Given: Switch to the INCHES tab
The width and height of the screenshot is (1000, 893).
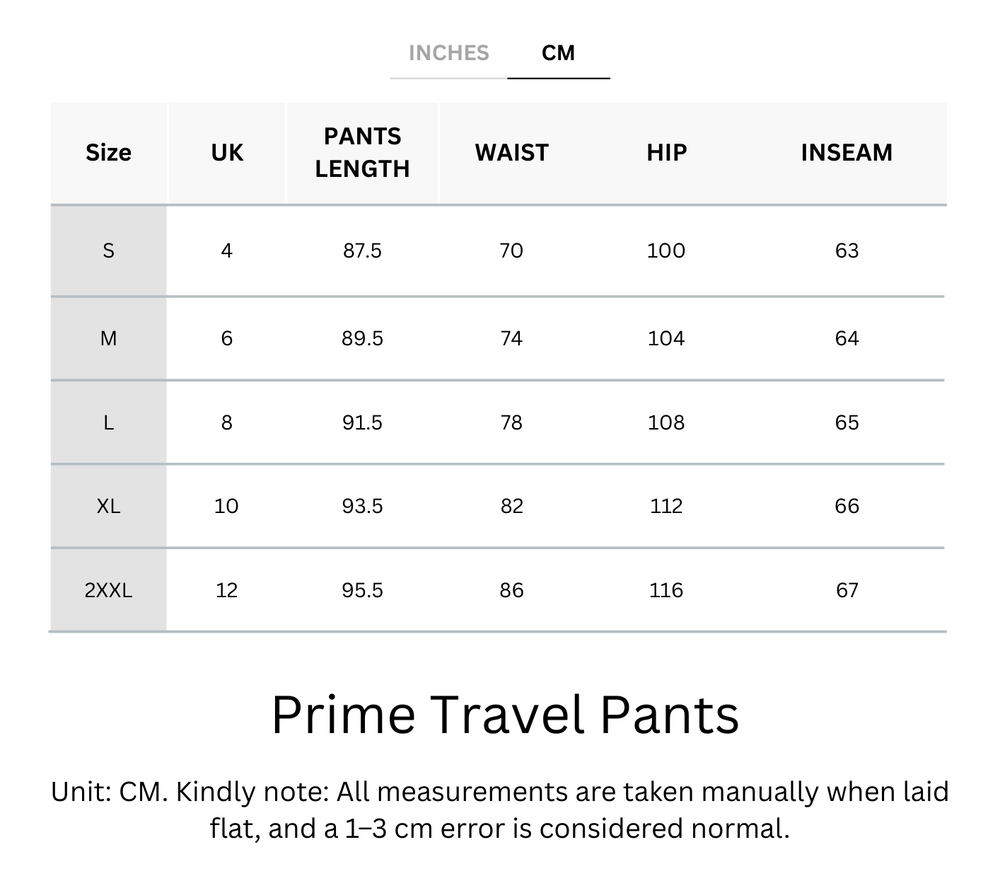Looking at the screenshot, I should [448, 53].
